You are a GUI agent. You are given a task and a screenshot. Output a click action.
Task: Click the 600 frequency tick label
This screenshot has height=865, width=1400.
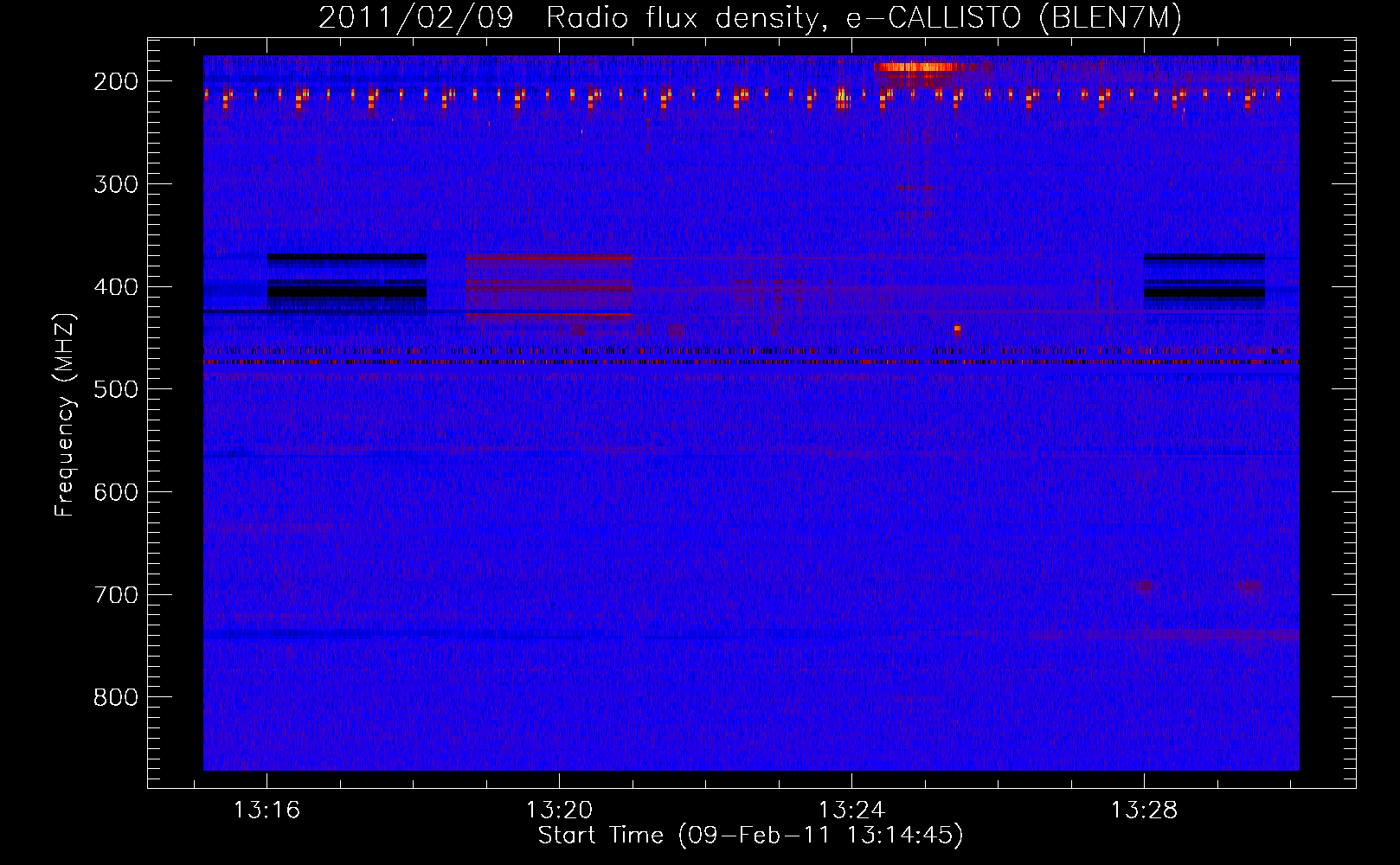[x=116, y=492]
